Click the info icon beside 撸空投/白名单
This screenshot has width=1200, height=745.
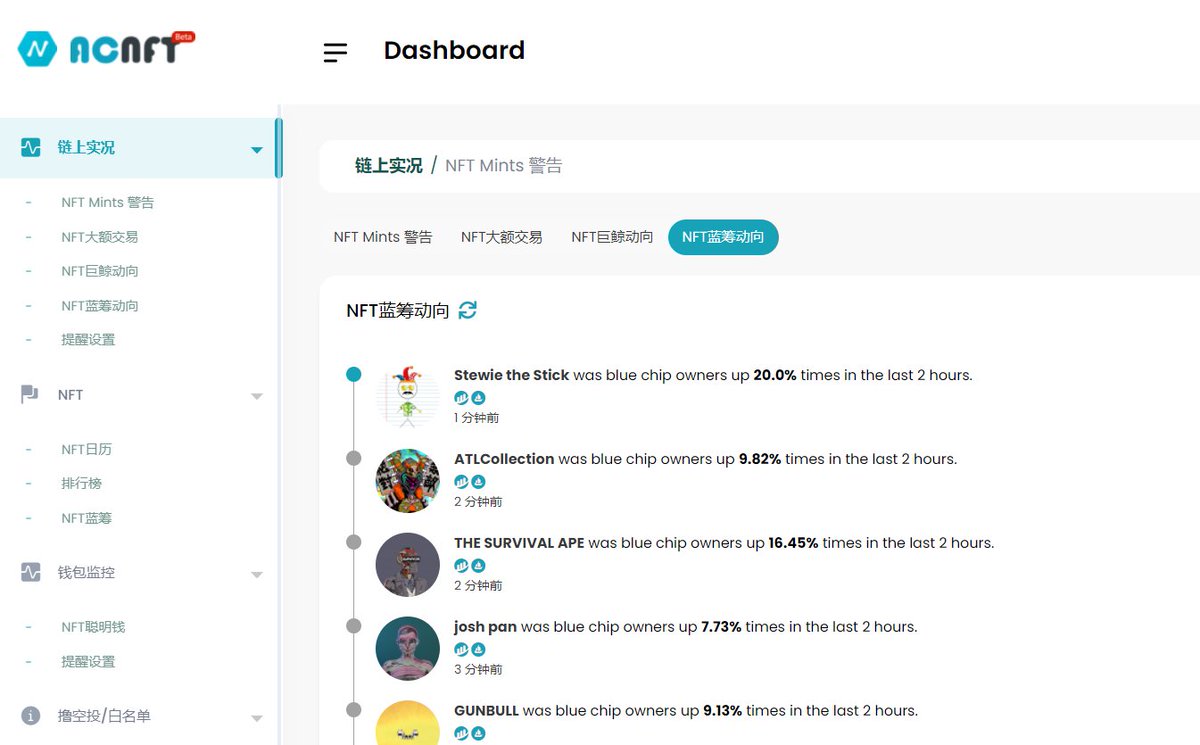[x=31, y=716]
